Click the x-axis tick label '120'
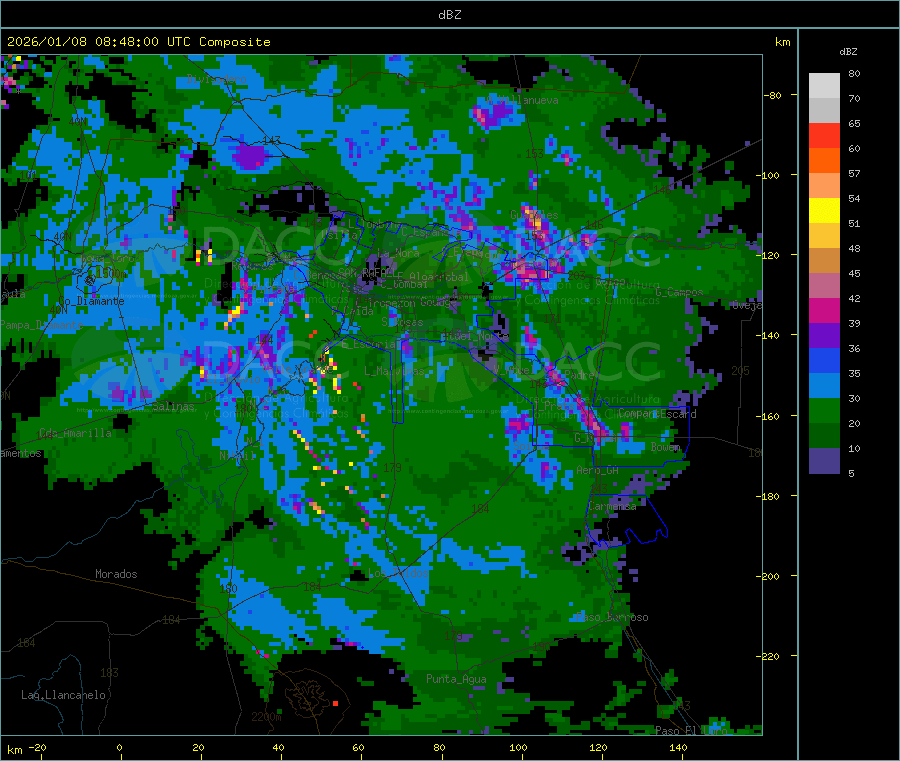This screenshot has width=900, height=761. pos(598,747)
